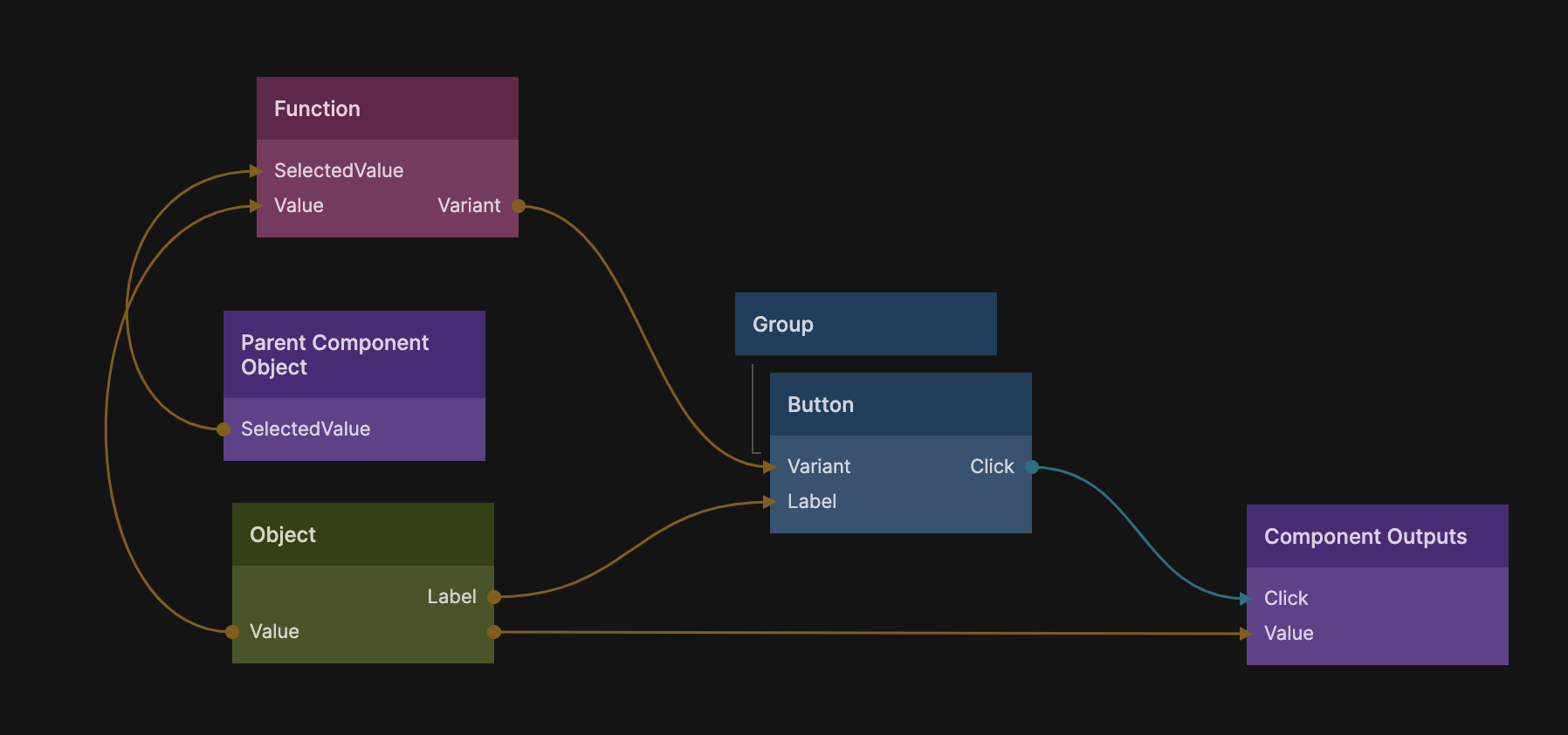The image size is (1568, 735).
Task: Click the SelectedValue row in Parent Component Object
Action: [x=354, y=429]
